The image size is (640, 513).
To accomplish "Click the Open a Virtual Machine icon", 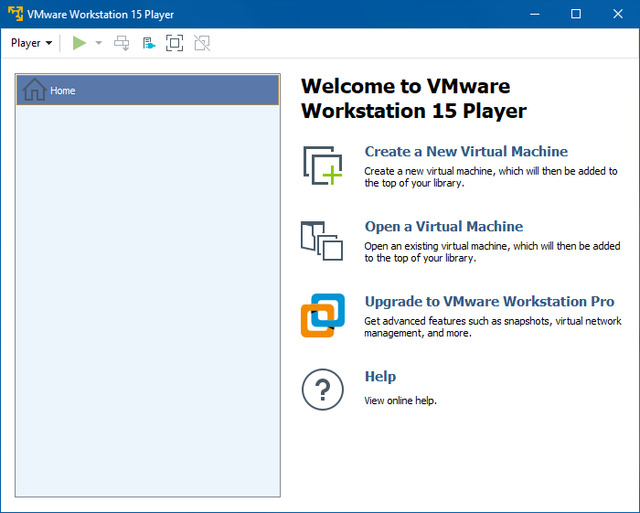I will (322, 241).
